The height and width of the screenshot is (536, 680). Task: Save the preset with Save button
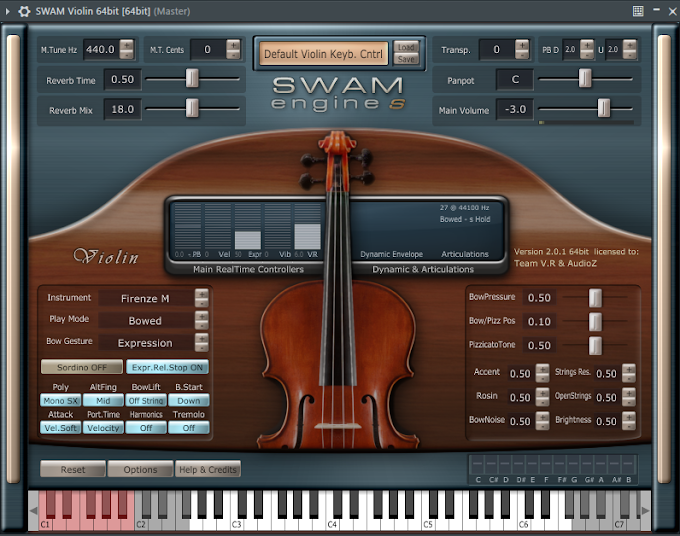click(406, 59)
